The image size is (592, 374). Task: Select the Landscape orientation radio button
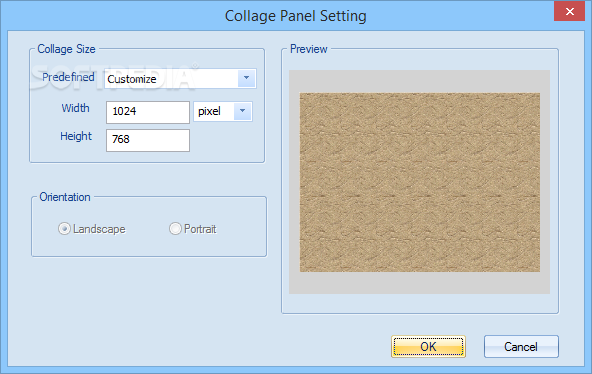tap(64, 229)
